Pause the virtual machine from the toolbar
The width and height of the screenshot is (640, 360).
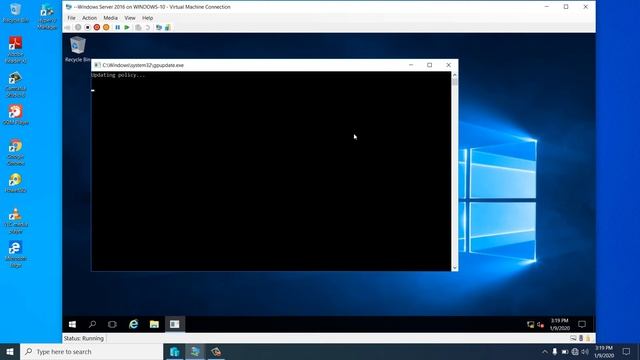click(118, 27)
